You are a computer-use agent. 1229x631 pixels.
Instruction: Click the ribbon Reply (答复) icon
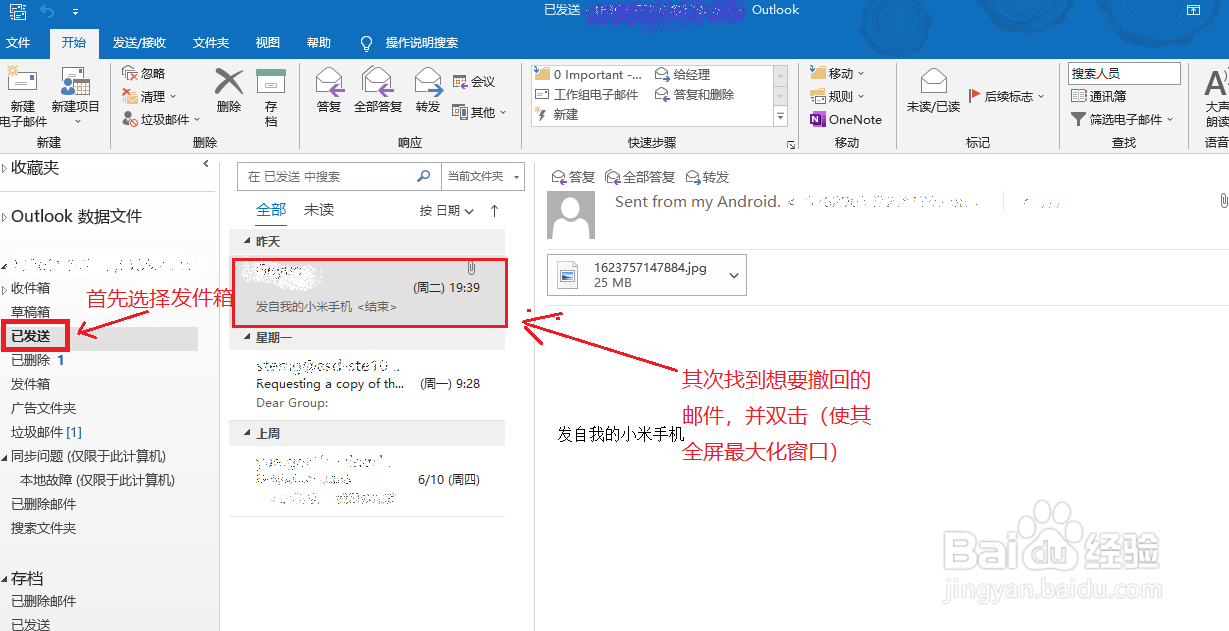[329, 81]
